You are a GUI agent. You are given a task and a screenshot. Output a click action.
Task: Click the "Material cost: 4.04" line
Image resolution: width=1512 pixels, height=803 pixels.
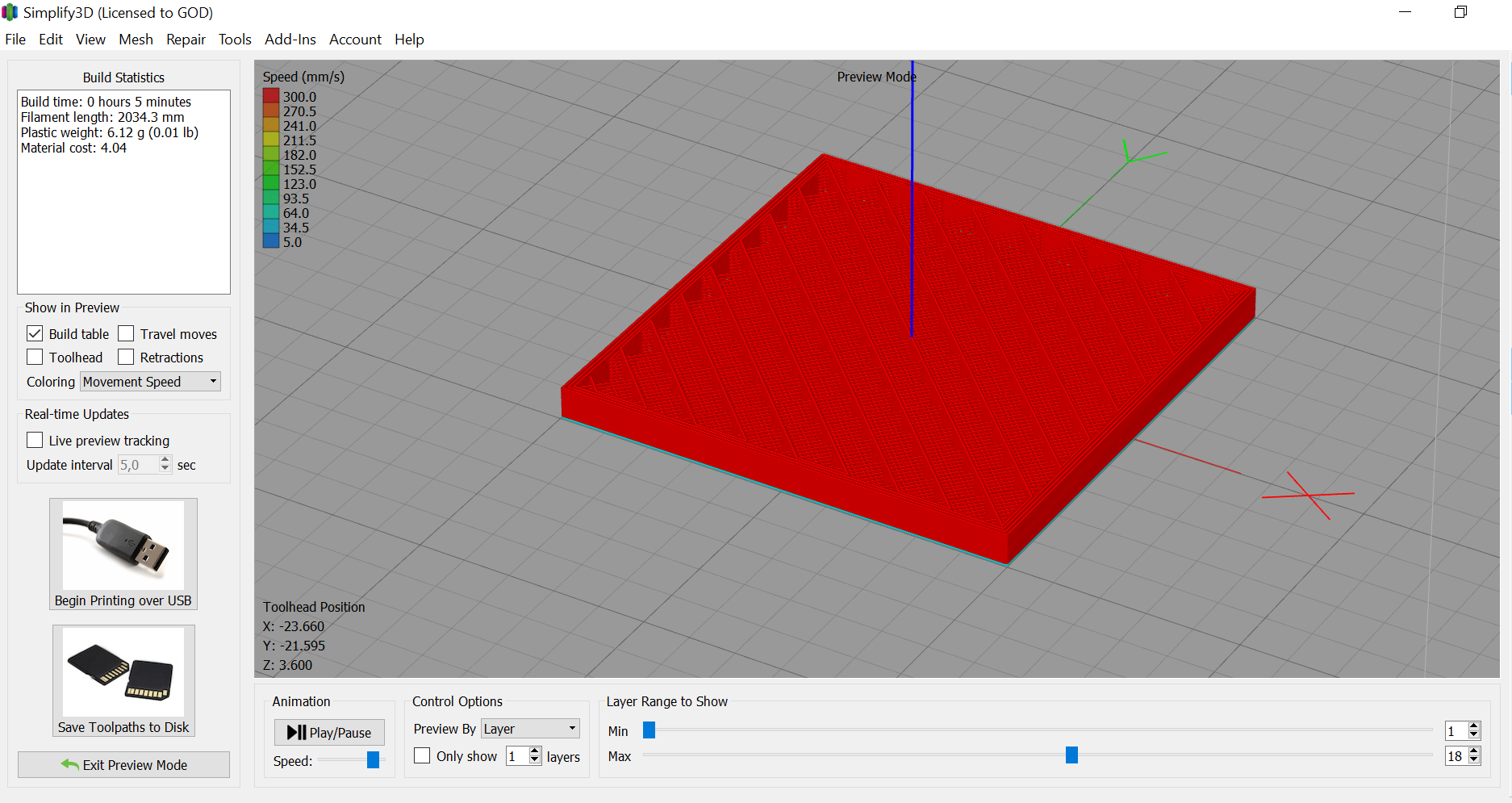coord(73,148)
